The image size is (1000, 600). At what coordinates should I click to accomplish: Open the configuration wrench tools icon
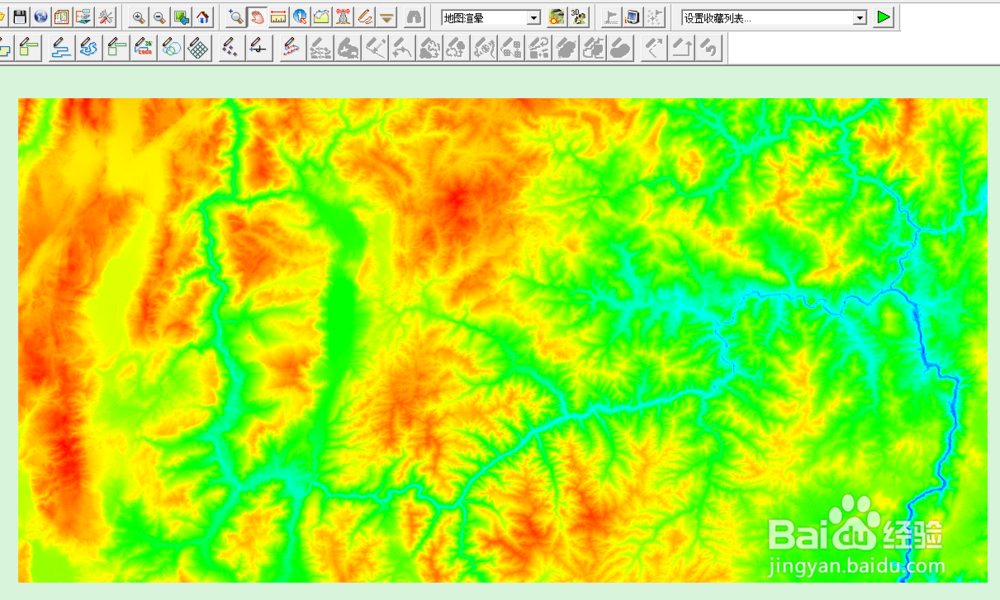click(105, 17)
